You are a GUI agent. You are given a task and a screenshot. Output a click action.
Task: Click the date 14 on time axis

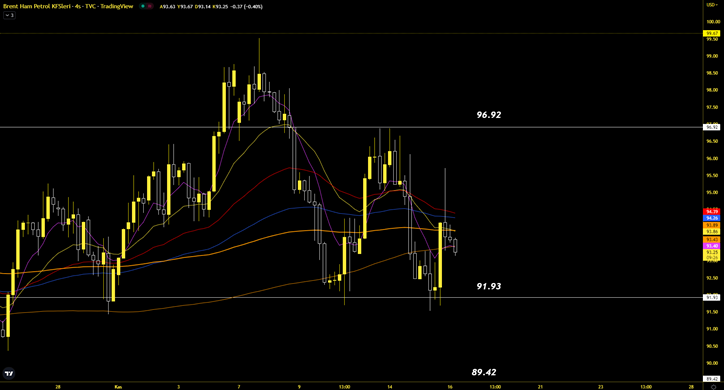point(390,387)
